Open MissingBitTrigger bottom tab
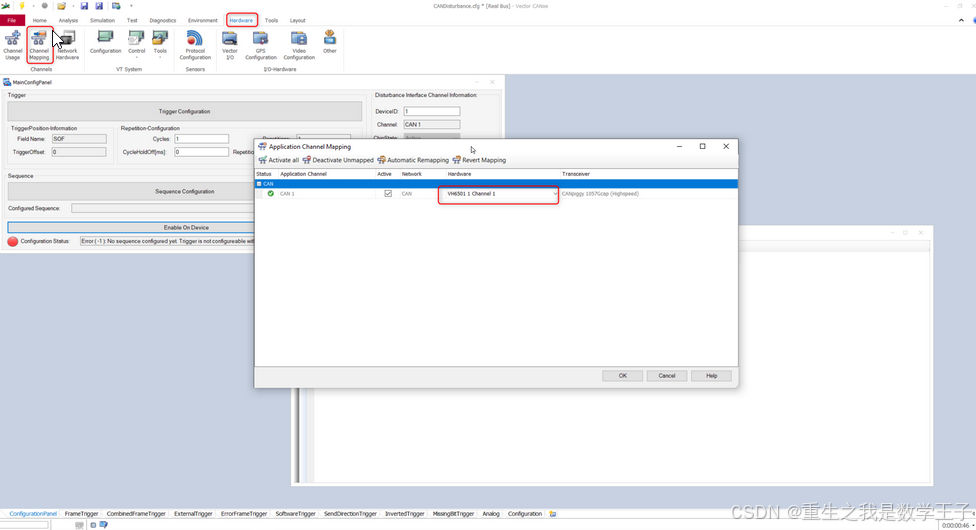 453,514
